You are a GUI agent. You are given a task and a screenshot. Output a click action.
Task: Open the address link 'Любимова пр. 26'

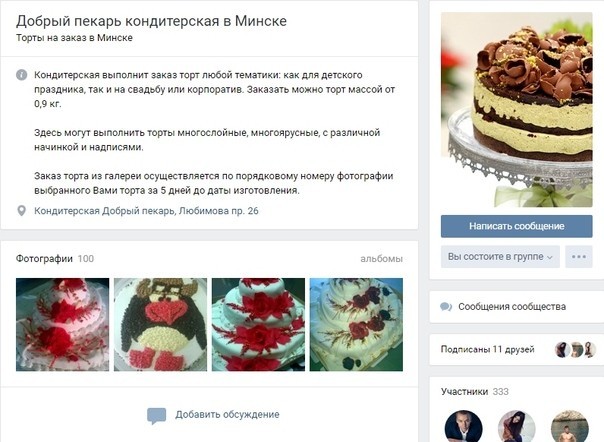219,211
